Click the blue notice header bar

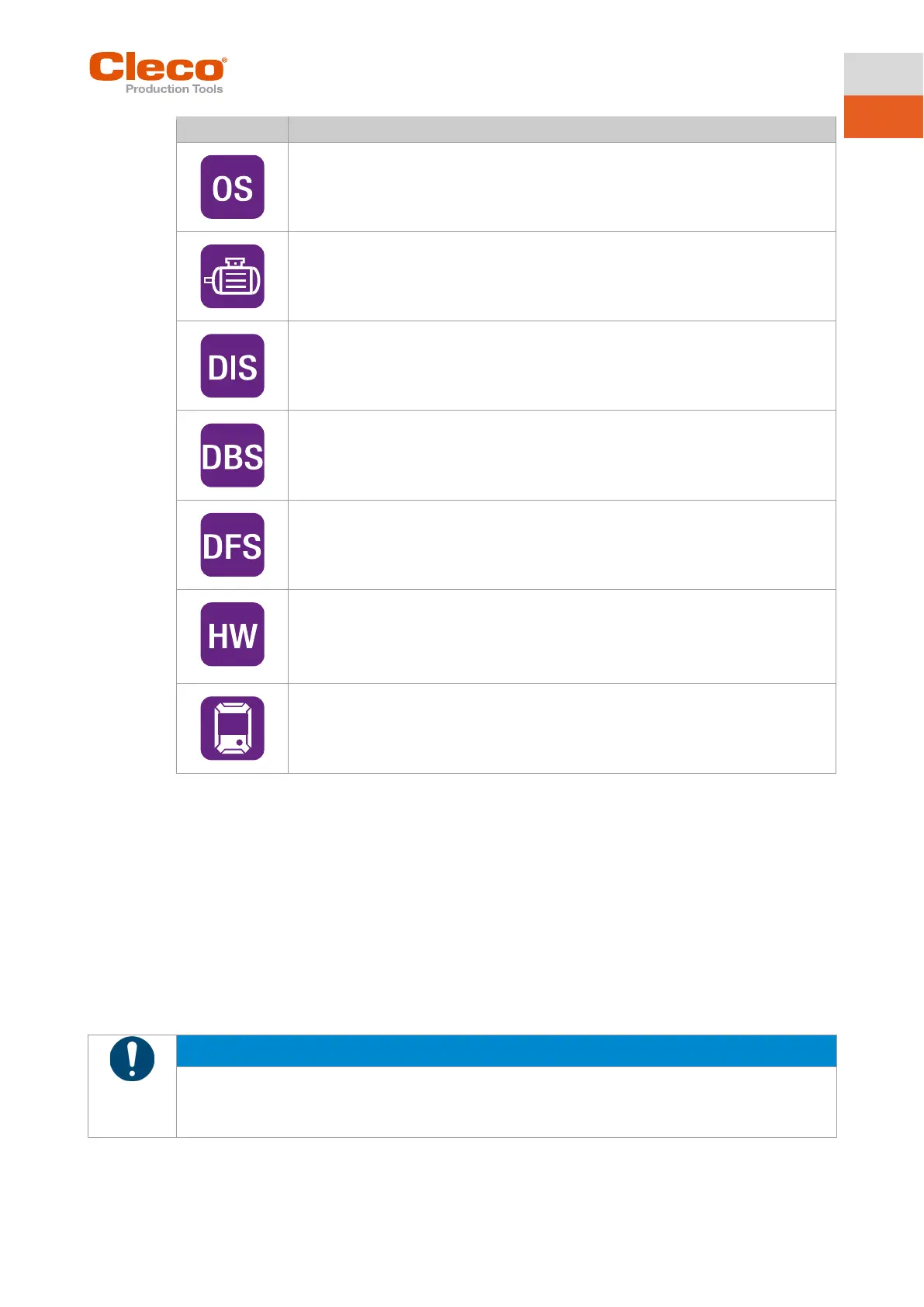506,1051
